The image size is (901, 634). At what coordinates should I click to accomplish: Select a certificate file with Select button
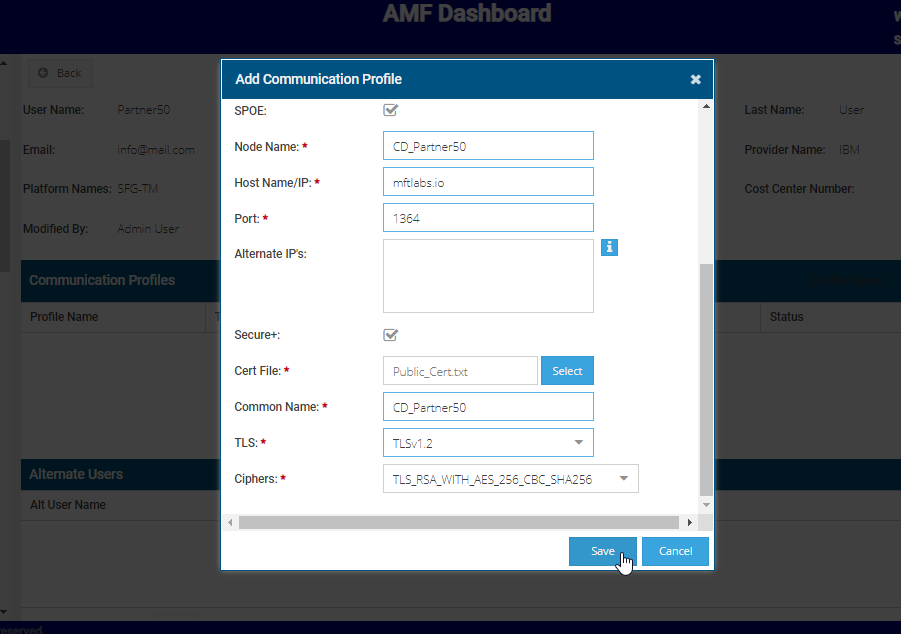tap(567, 371)
